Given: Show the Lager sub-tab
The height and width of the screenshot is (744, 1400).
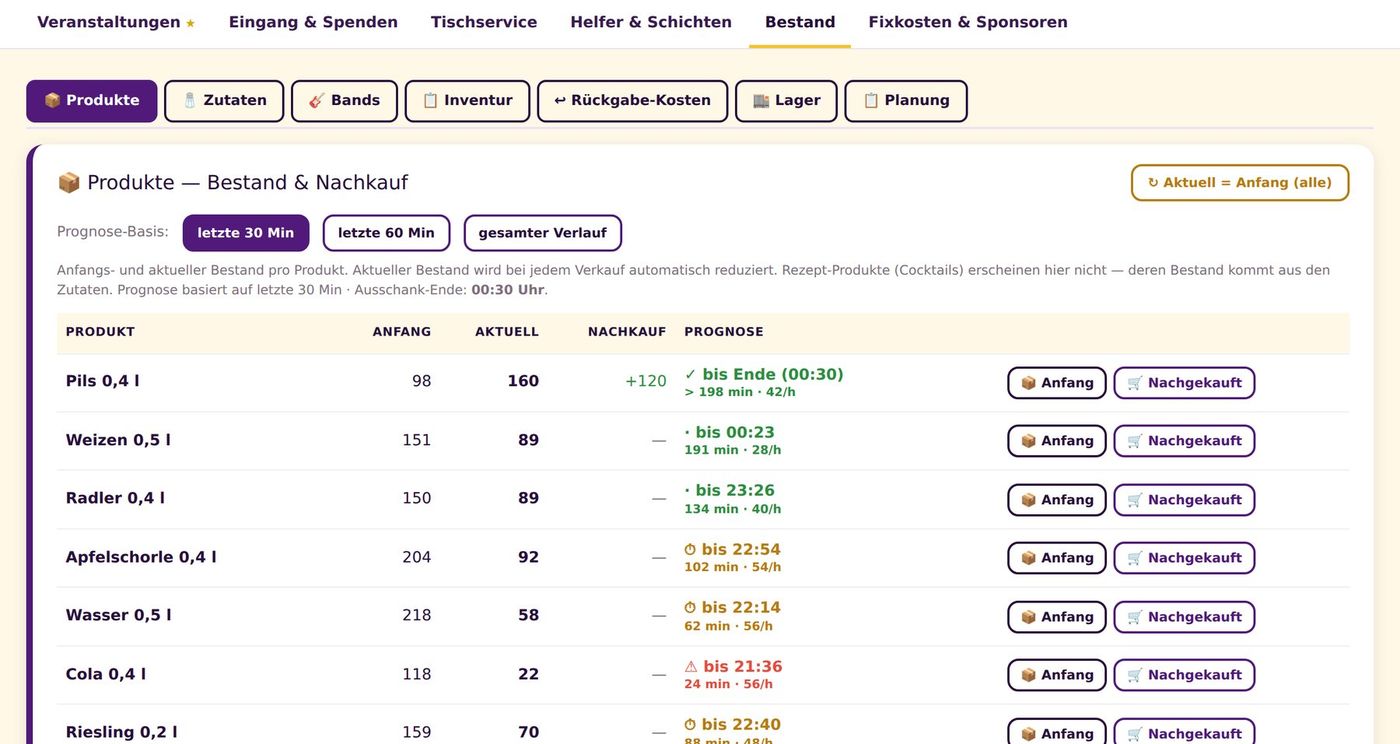Looking at the screenshot, I should 786,101.
